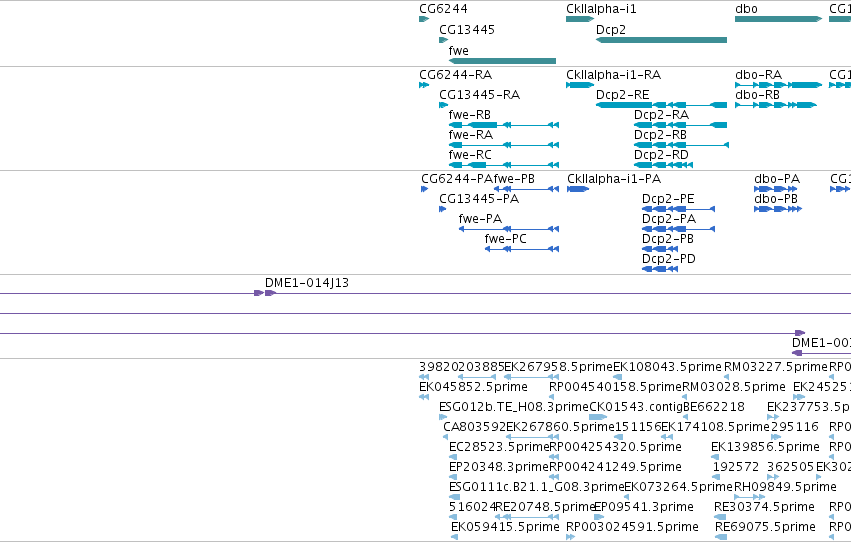851x542 pixels.
Task: Select the EK108043.5prime EST label
Action: click(668, 367)
